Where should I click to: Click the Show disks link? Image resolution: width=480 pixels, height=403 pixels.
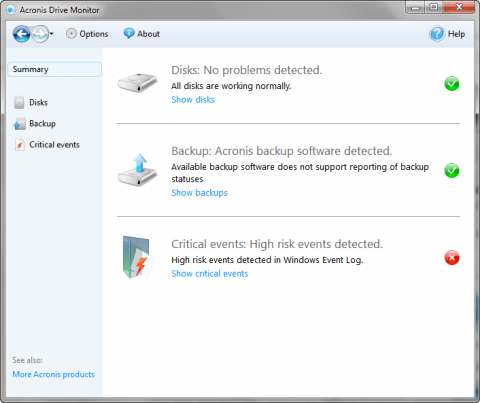coord(193,100)
